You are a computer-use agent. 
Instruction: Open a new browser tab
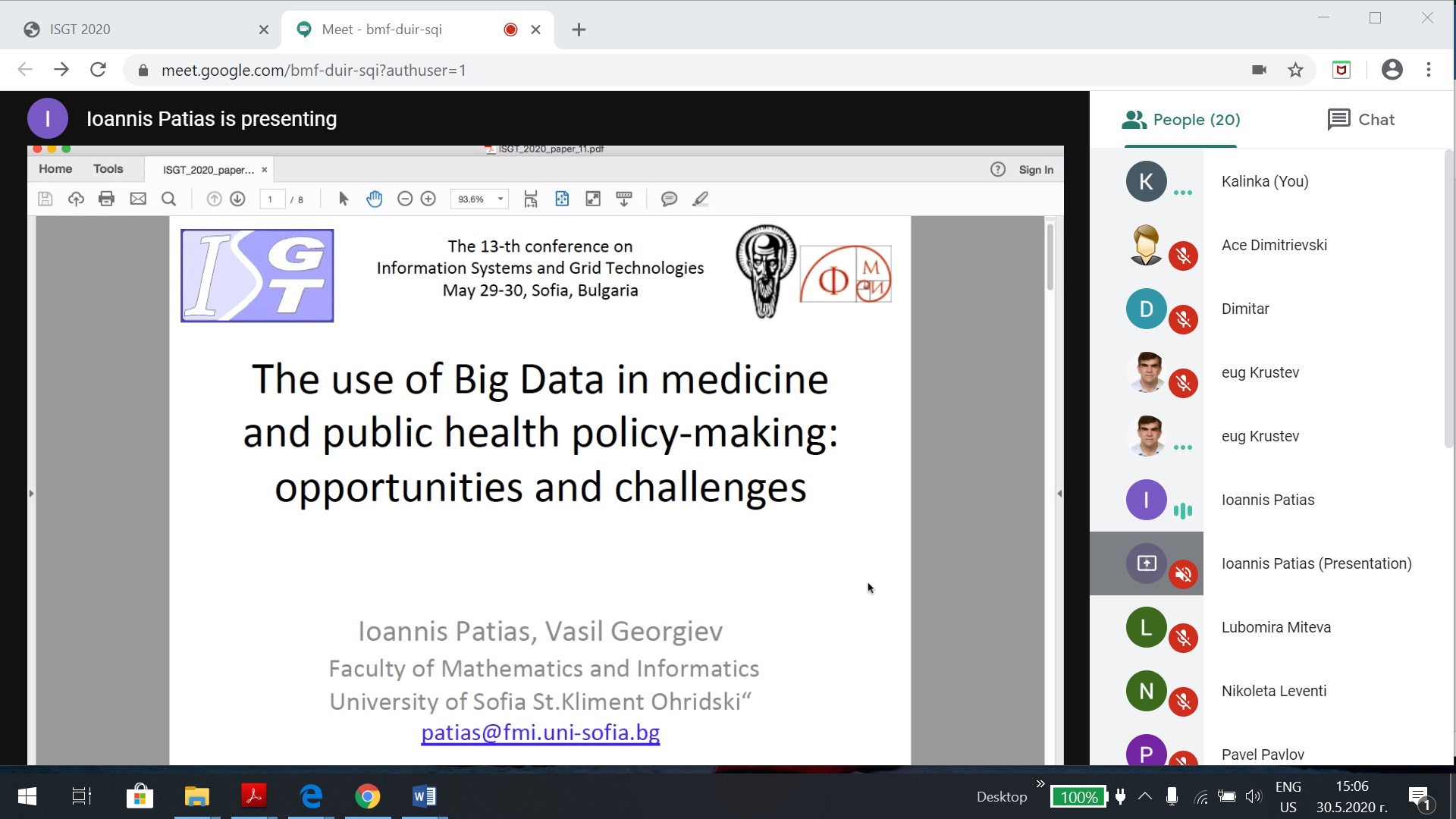coord(579,30)
